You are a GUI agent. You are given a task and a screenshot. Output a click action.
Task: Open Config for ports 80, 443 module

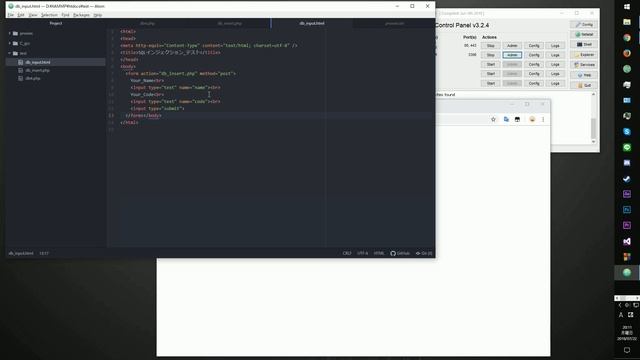pyautogui.click(x=534, y=46)
